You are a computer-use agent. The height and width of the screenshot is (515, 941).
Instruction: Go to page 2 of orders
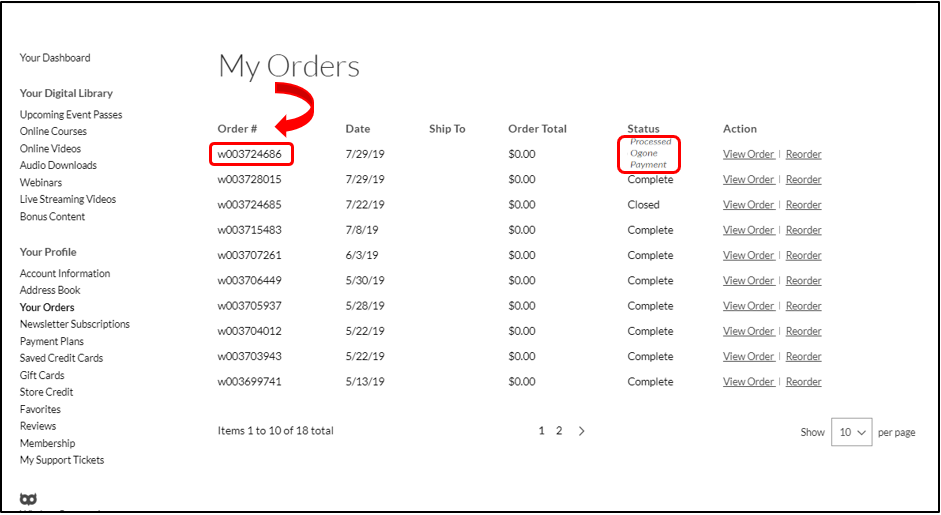(559, 431)
